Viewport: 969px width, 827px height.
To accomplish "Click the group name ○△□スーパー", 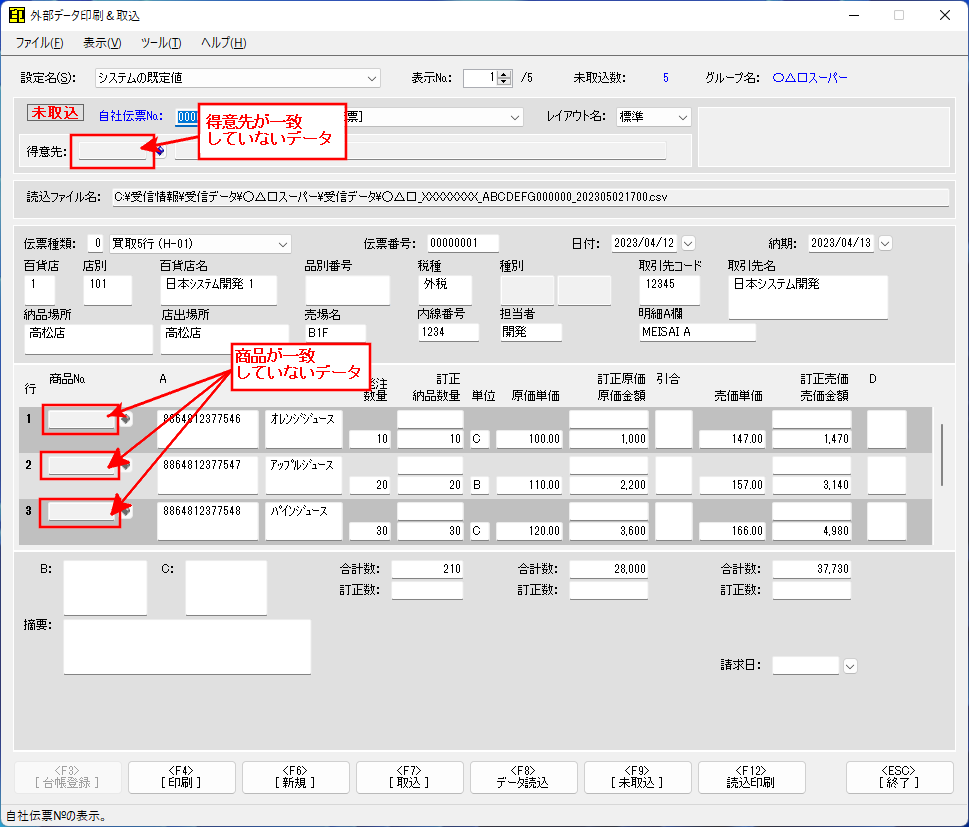I will coord(810,78).
